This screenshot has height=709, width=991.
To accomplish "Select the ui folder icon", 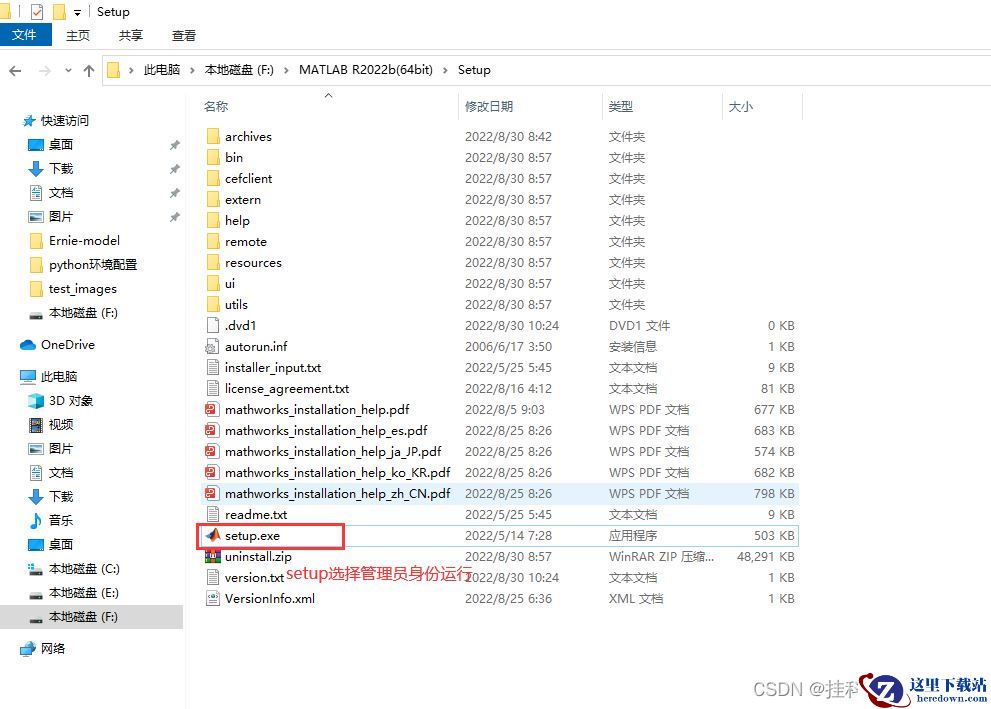I will (213, 284).
